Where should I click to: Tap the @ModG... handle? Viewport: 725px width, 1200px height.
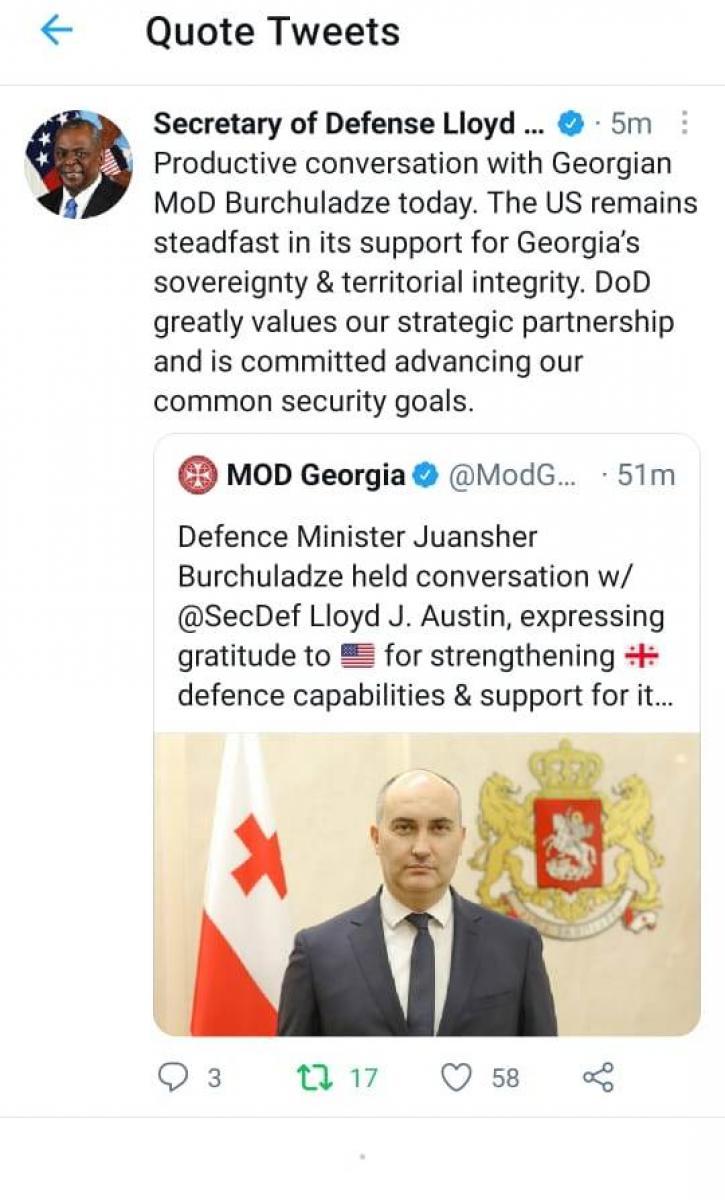512,476
